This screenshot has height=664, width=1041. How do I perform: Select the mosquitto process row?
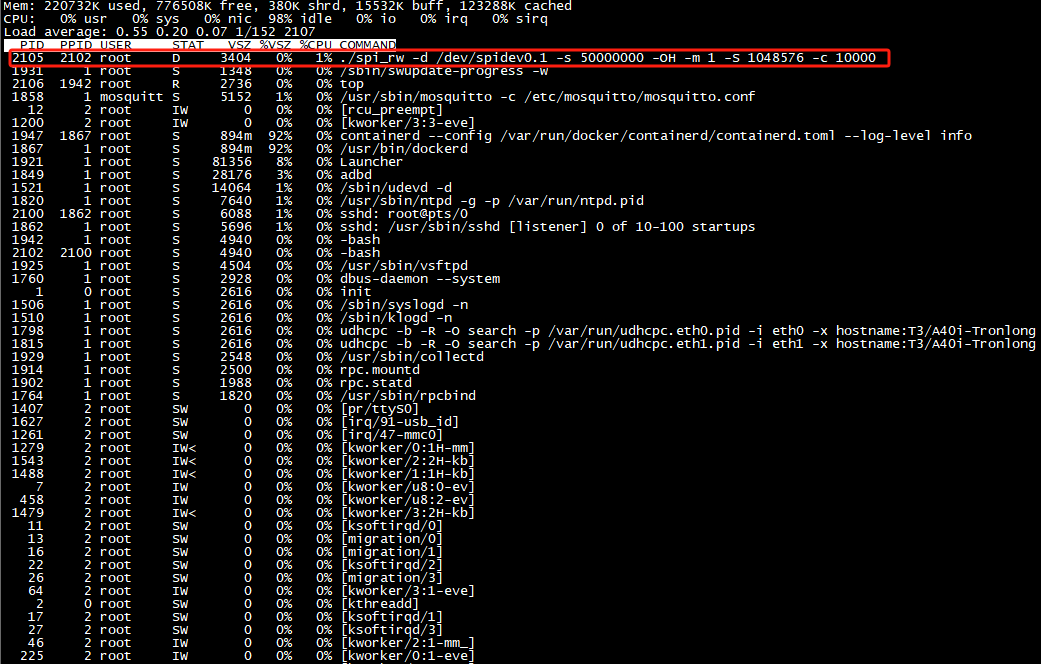click(547, 97)
